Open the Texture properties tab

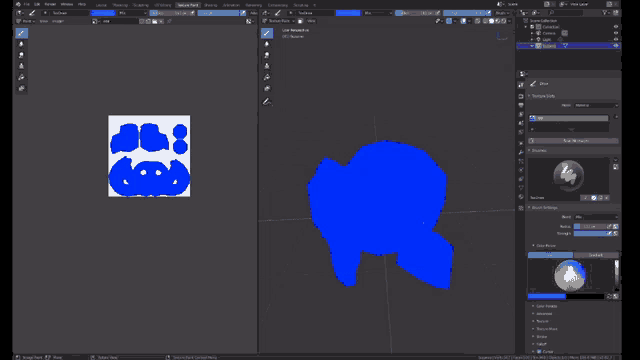tap(521, 208)
